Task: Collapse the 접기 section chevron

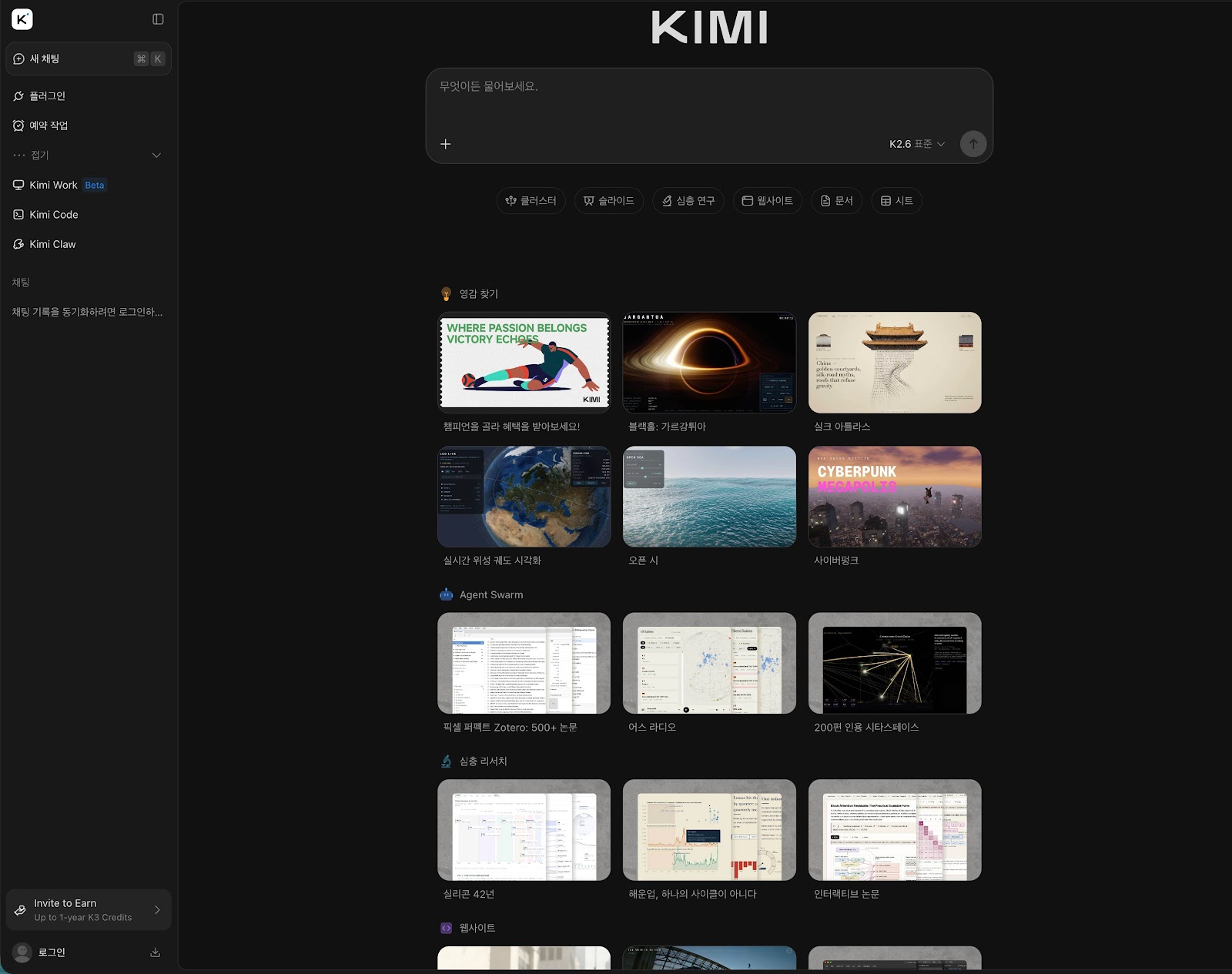Action: tap(156, 155)
